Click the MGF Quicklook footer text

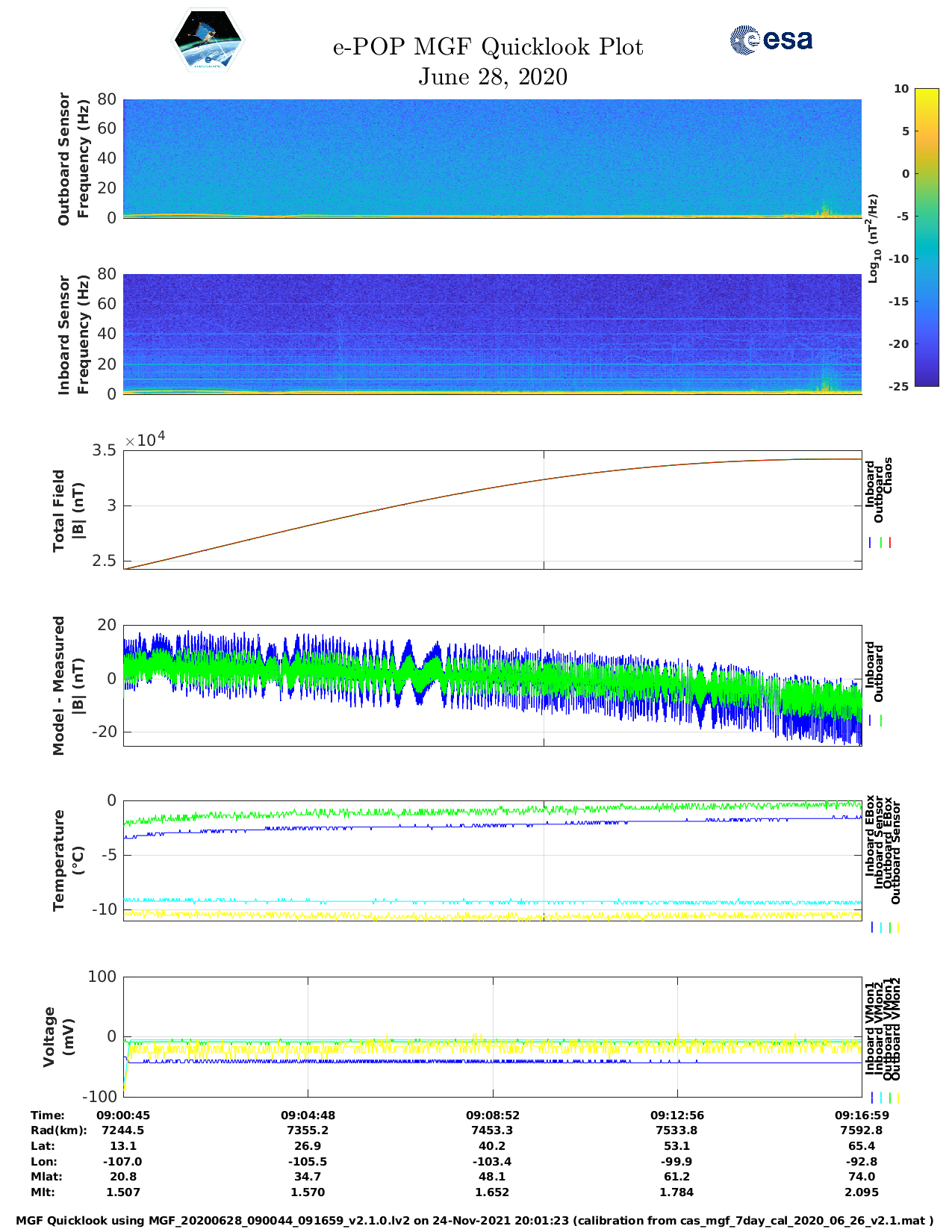[x=474, y=1221]
